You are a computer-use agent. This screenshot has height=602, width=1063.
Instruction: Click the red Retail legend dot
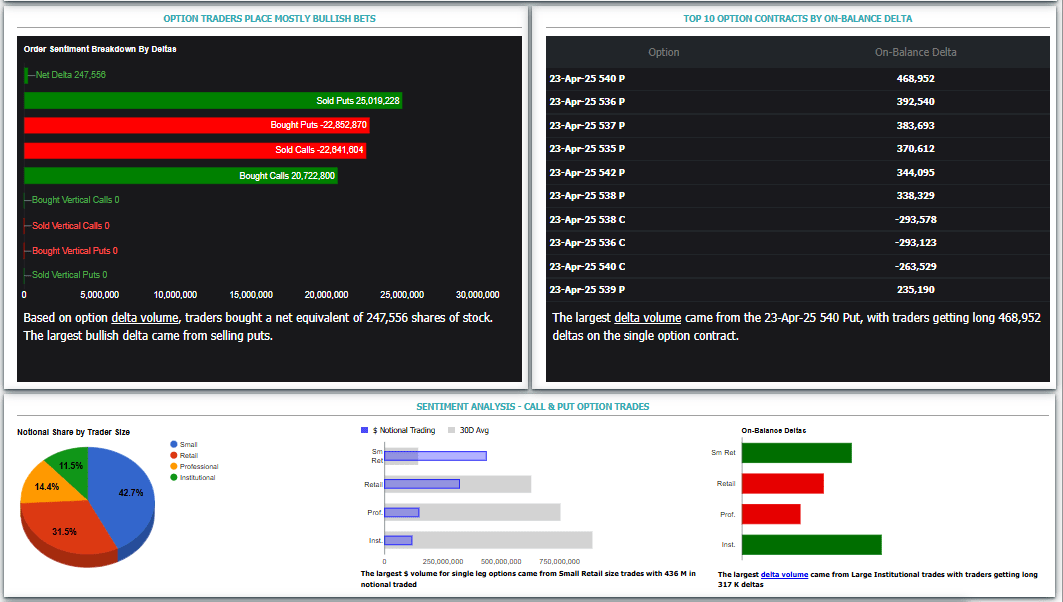[174, 455]
